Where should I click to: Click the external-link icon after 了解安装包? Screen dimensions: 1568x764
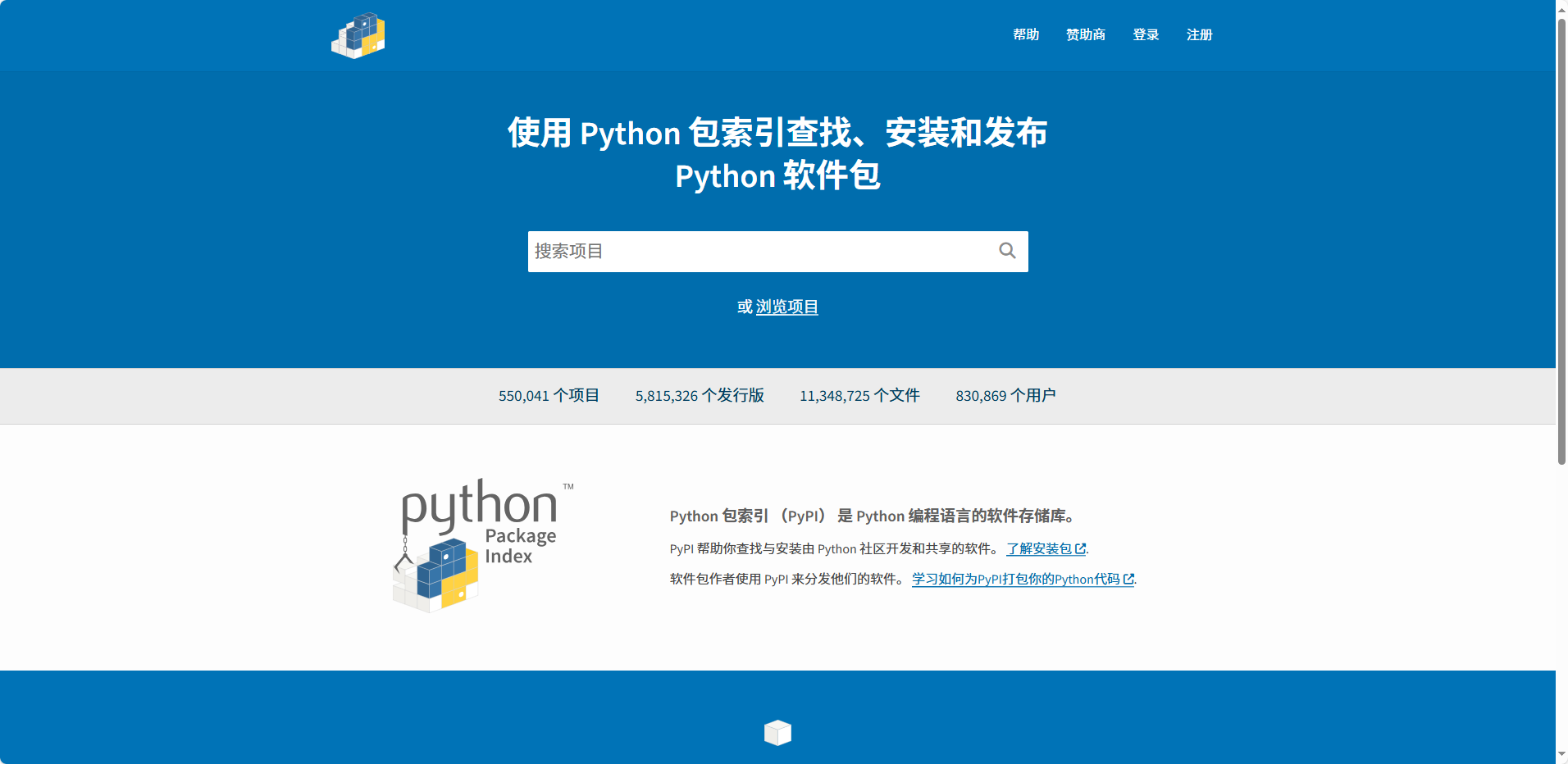[x=1080, y=548]
